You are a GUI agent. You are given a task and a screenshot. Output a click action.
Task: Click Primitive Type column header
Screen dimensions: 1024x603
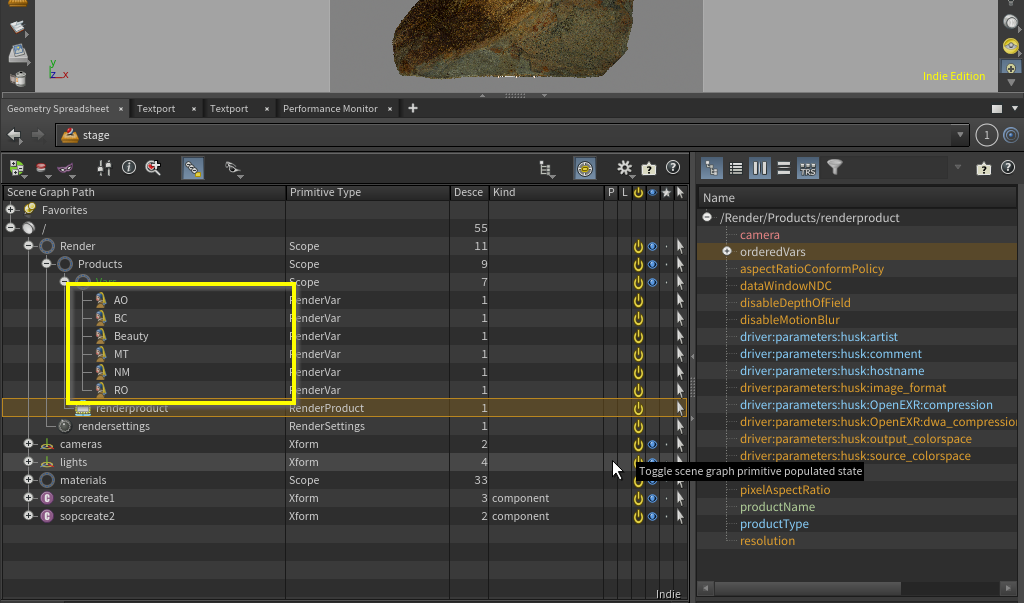pyautogui.click(x=368, y=192)
